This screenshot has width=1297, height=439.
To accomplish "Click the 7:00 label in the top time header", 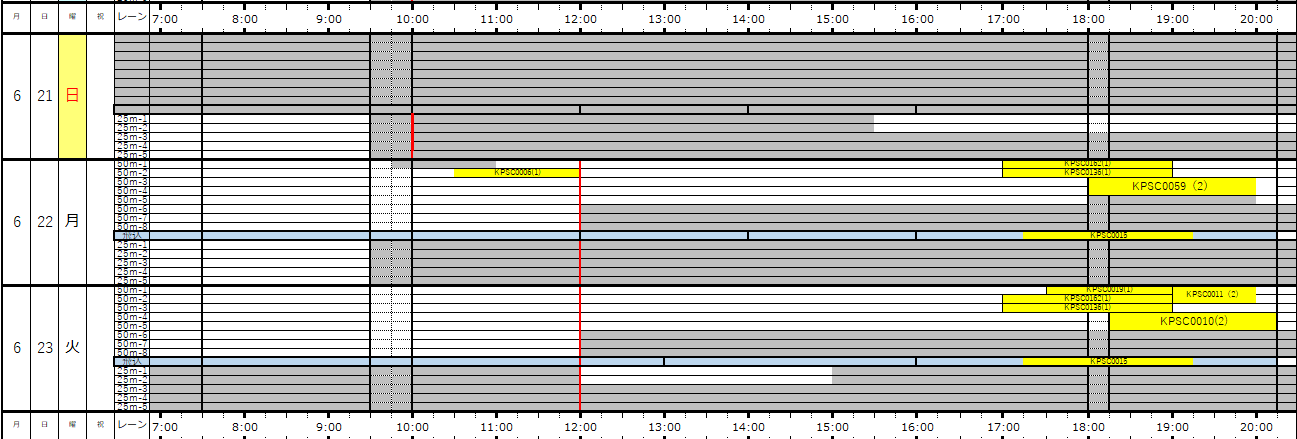I will point(165,18).
